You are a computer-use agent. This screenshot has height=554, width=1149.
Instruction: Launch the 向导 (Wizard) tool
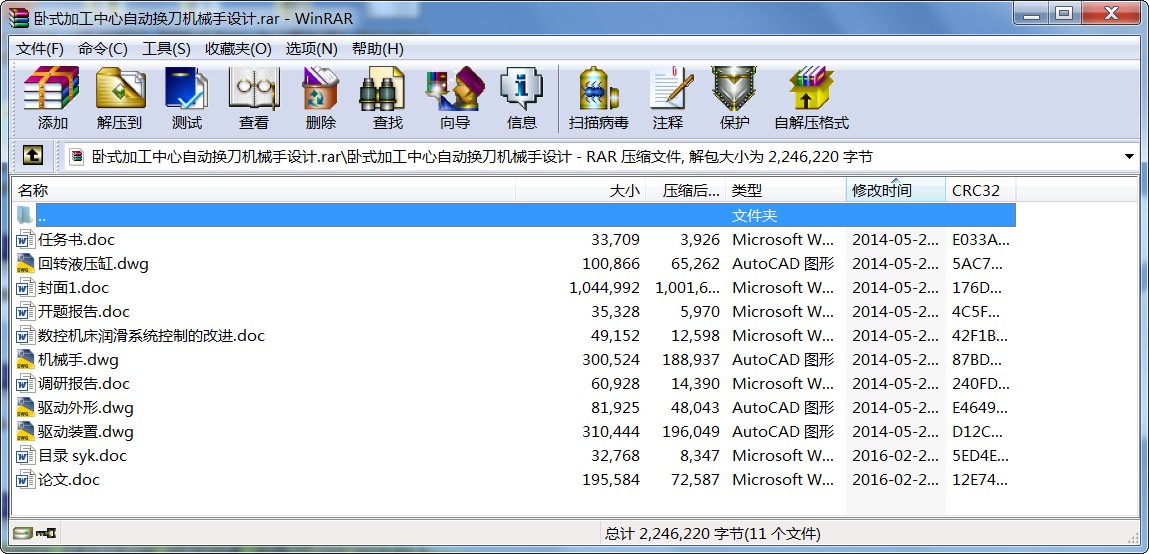click(x=455, y=98)
